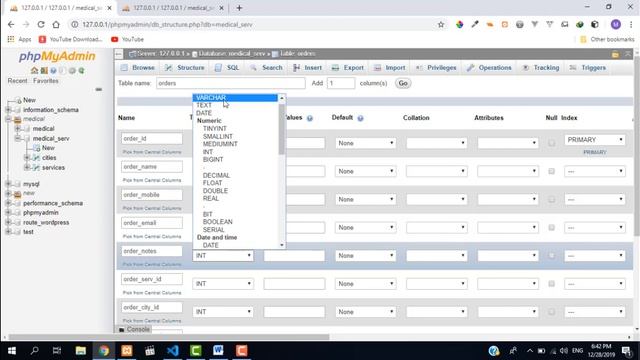Open Microsoft Word from the taskbar
The width and height of the screenshot is (640, 360).
click(218, 351)
